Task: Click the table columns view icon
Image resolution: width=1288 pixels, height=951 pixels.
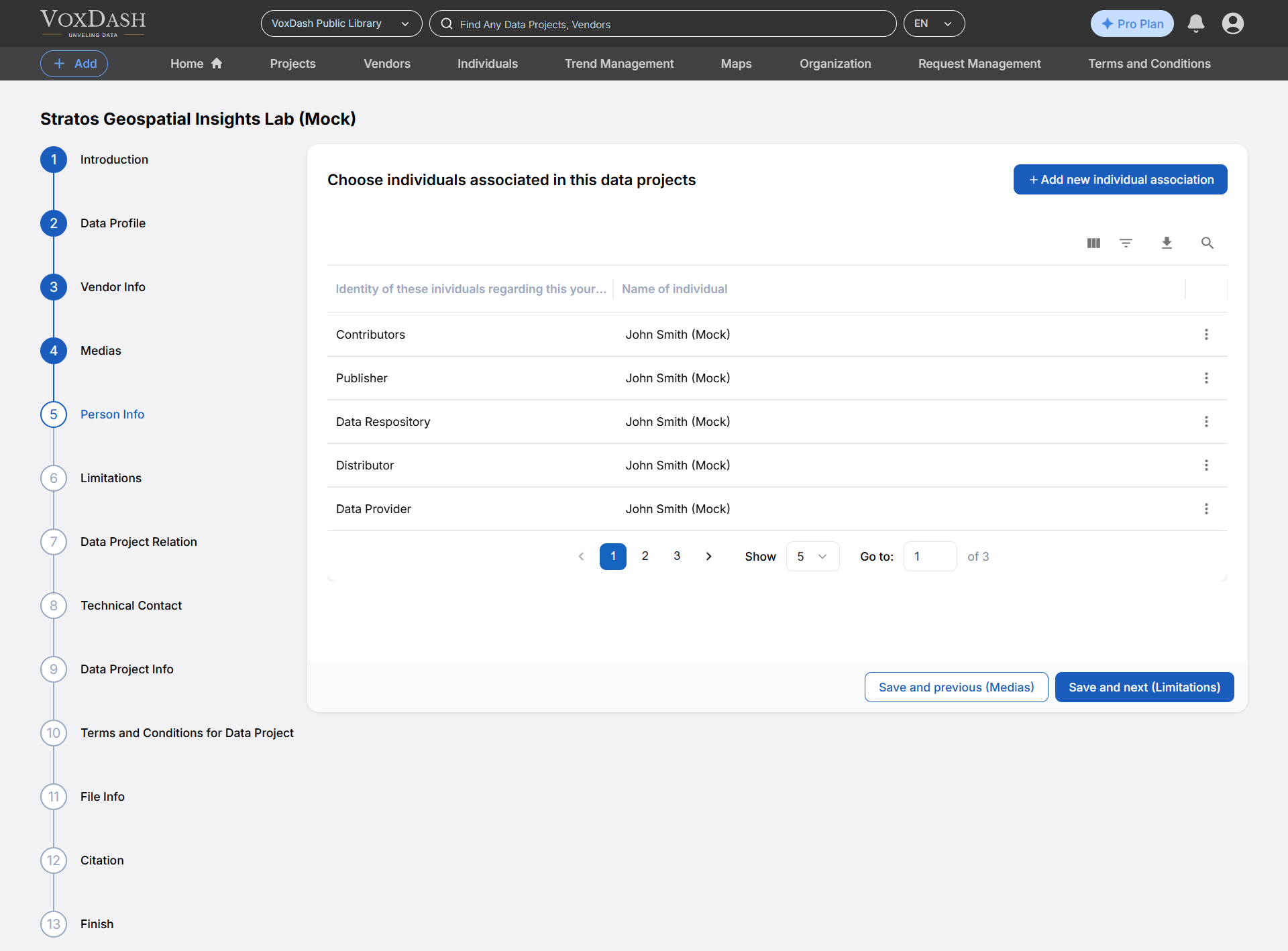Action: 1093,243
